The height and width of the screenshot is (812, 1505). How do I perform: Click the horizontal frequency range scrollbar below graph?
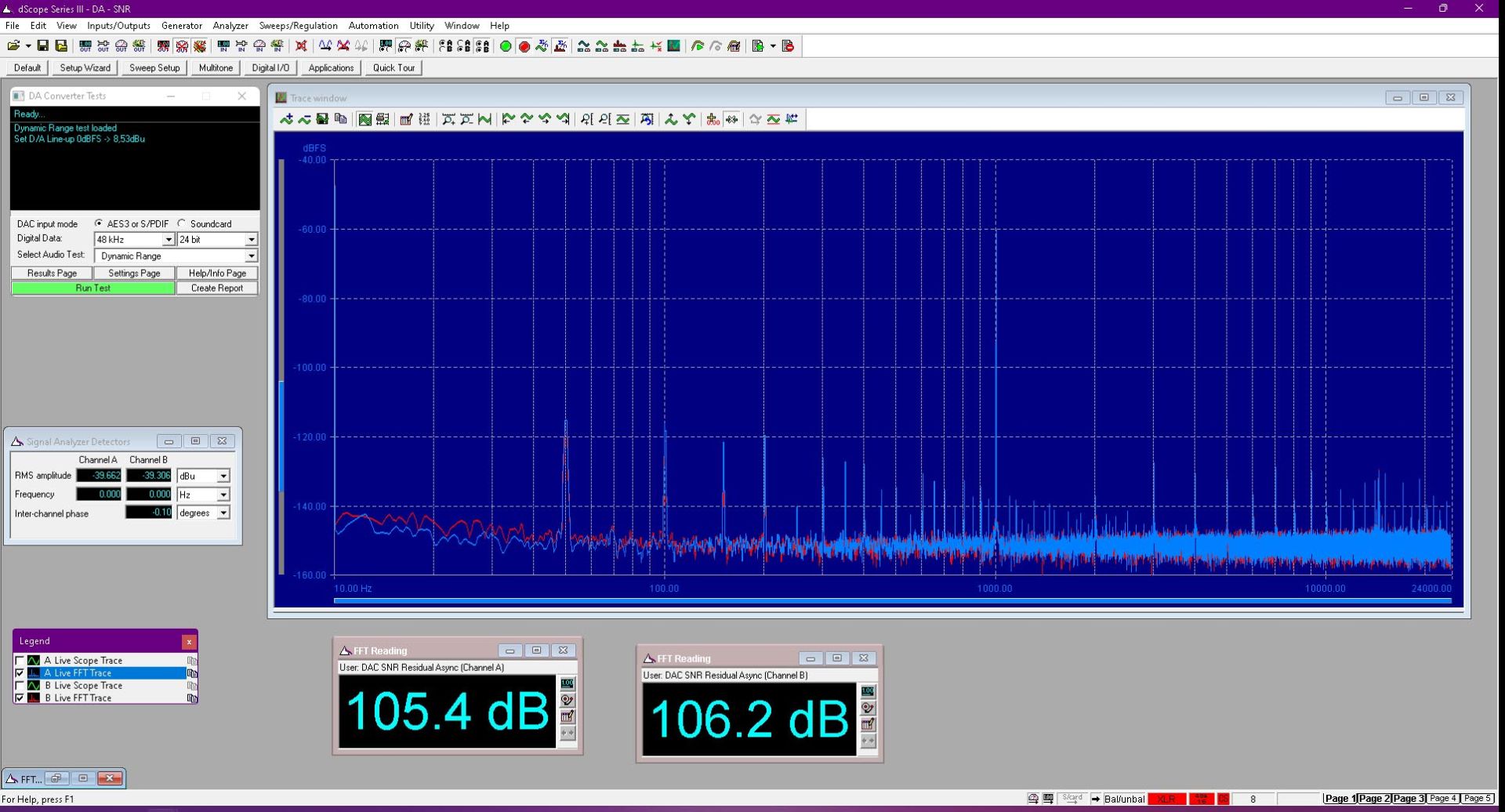(892, 600)
